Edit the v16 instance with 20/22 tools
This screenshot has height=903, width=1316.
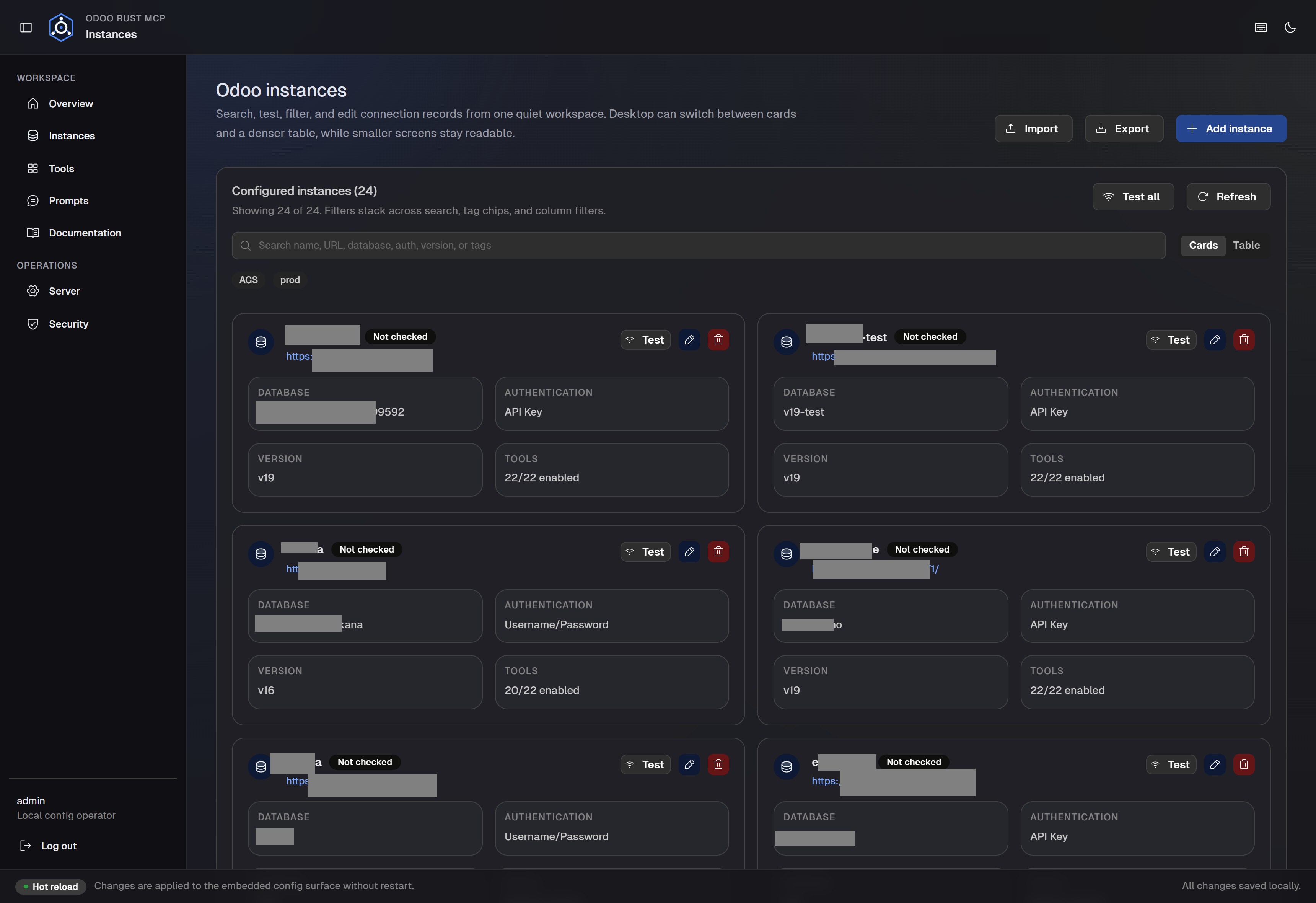pyautogui.click(x=689, y=552)
